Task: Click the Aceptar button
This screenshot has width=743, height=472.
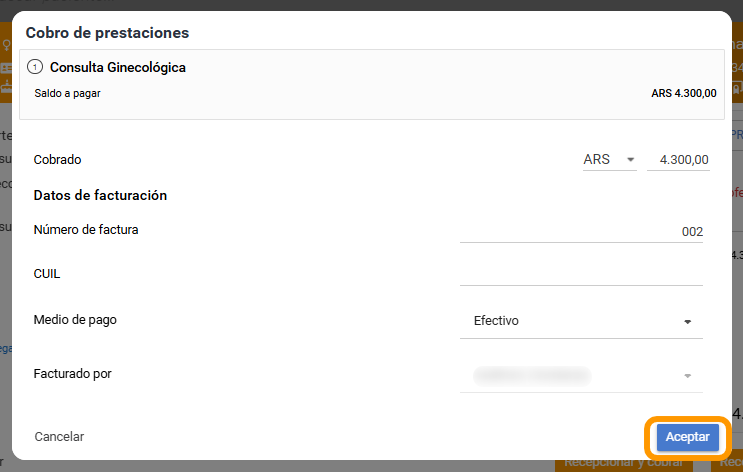Action: click(x=687, y=437)
